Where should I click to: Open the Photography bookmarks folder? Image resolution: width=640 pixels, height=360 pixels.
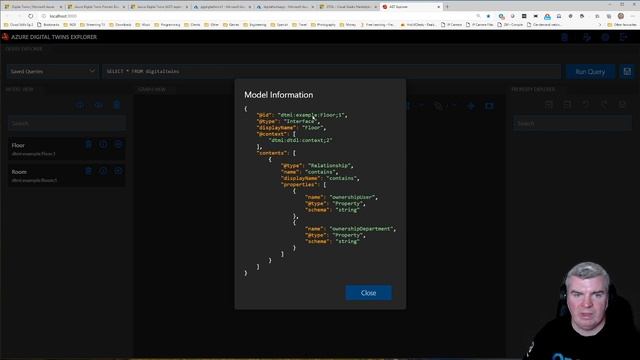click(323, 25)
